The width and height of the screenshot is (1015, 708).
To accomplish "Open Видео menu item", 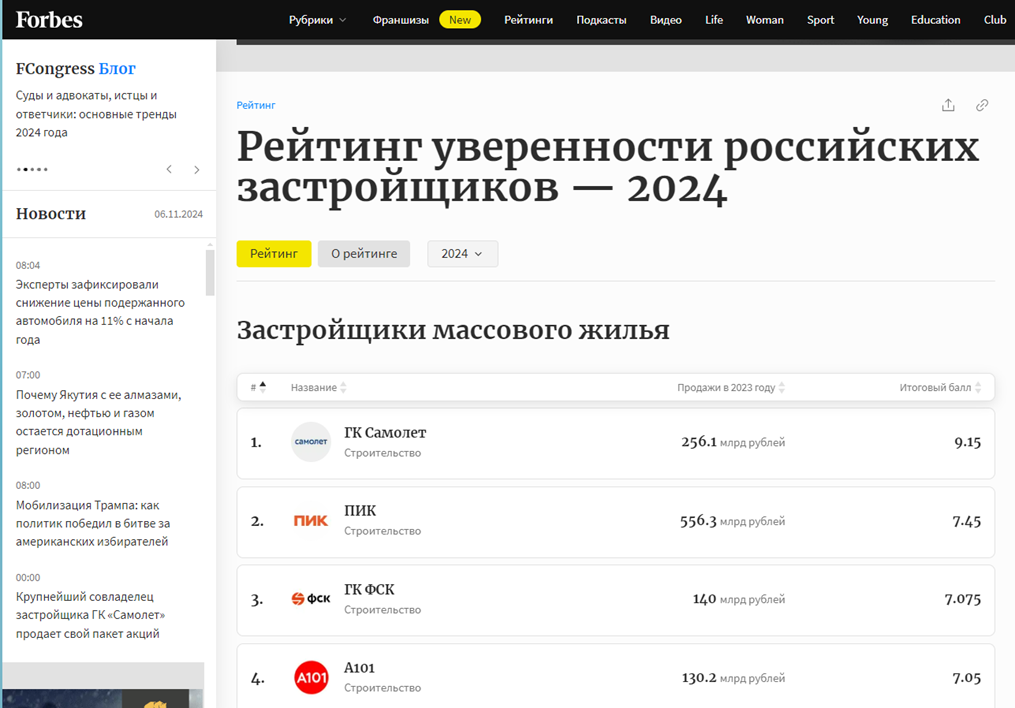I will pos(665,20).
